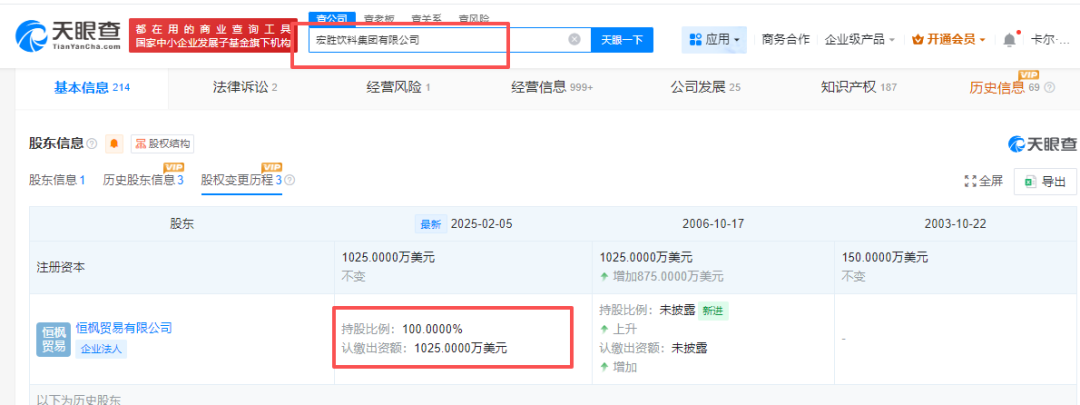Click the TianYanCha logo at top left
The height and width of the screenshot is (405, 1080).
pos(69,36)
